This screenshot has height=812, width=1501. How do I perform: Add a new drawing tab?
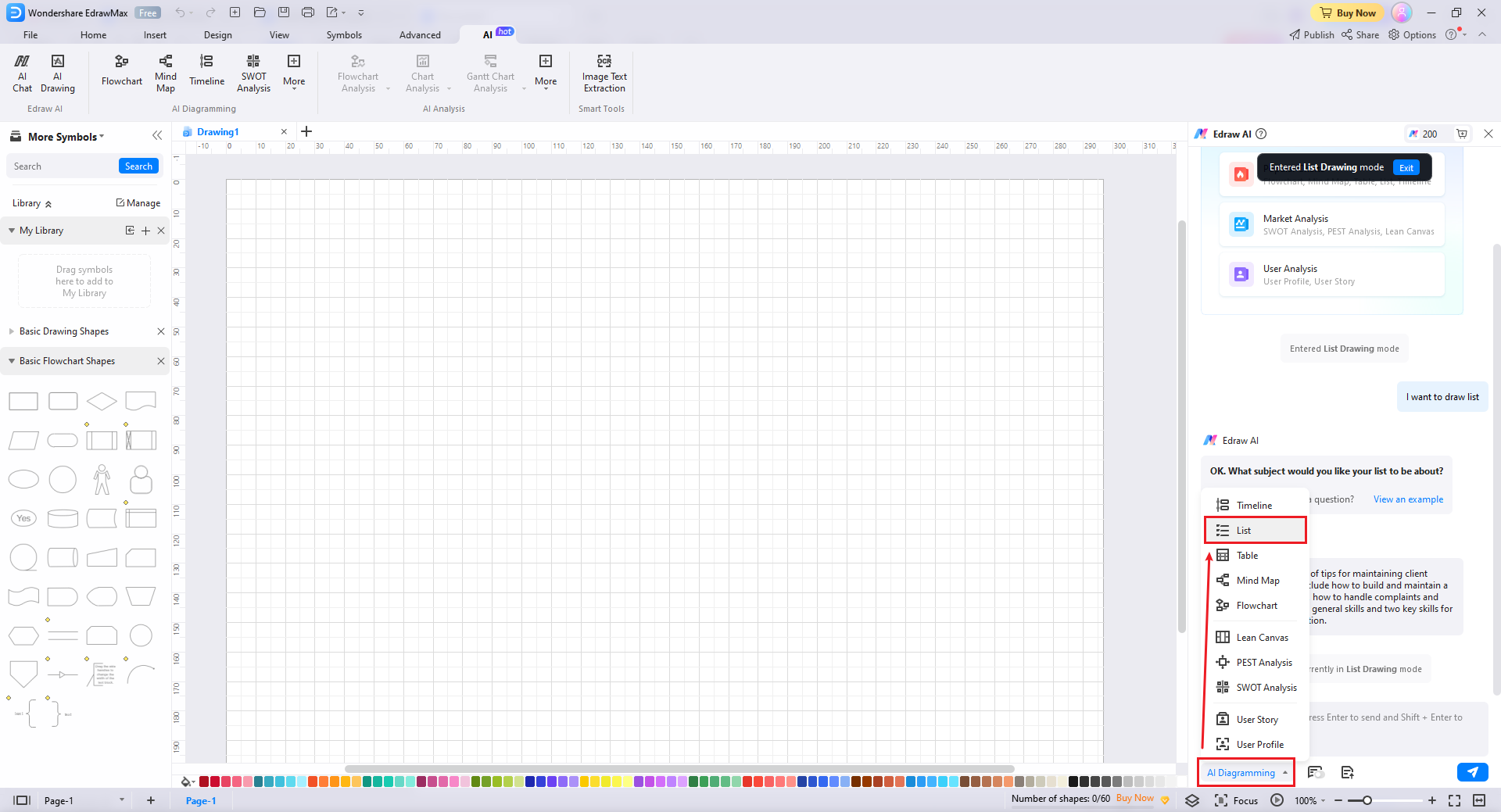(306, 131)
